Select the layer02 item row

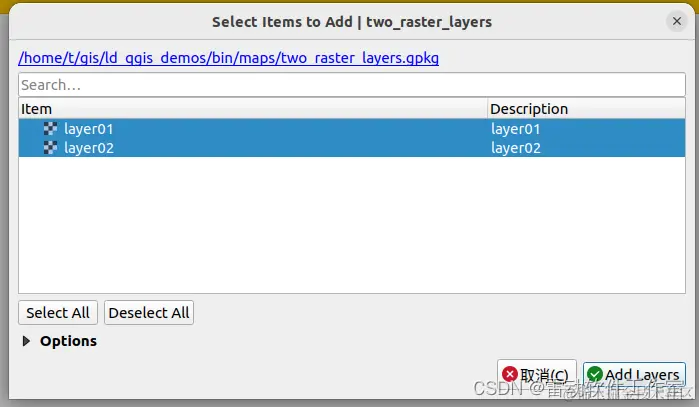coord(352,148)
